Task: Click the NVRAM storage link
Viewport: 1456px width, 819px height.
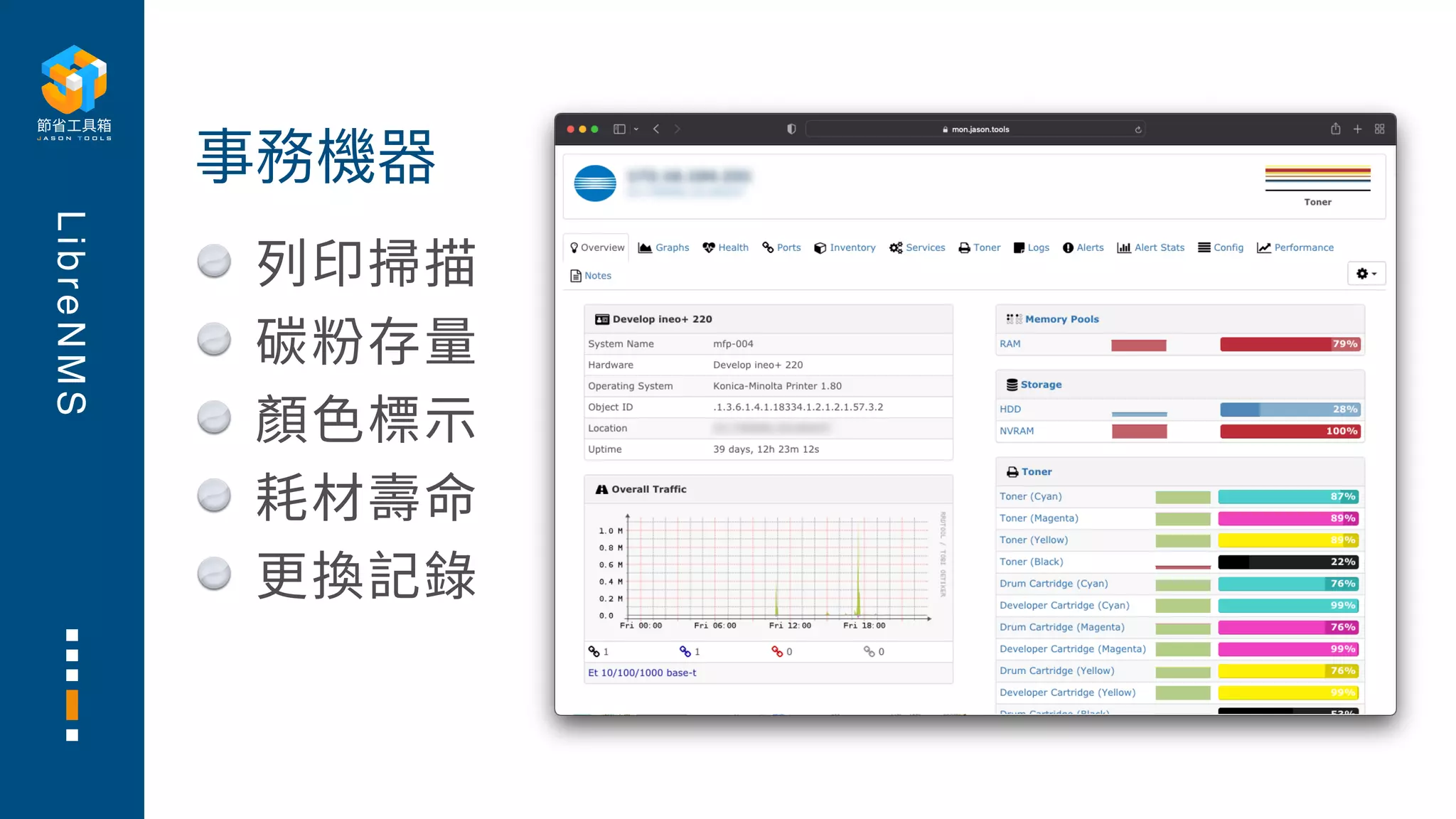Action: [1017, 431]
